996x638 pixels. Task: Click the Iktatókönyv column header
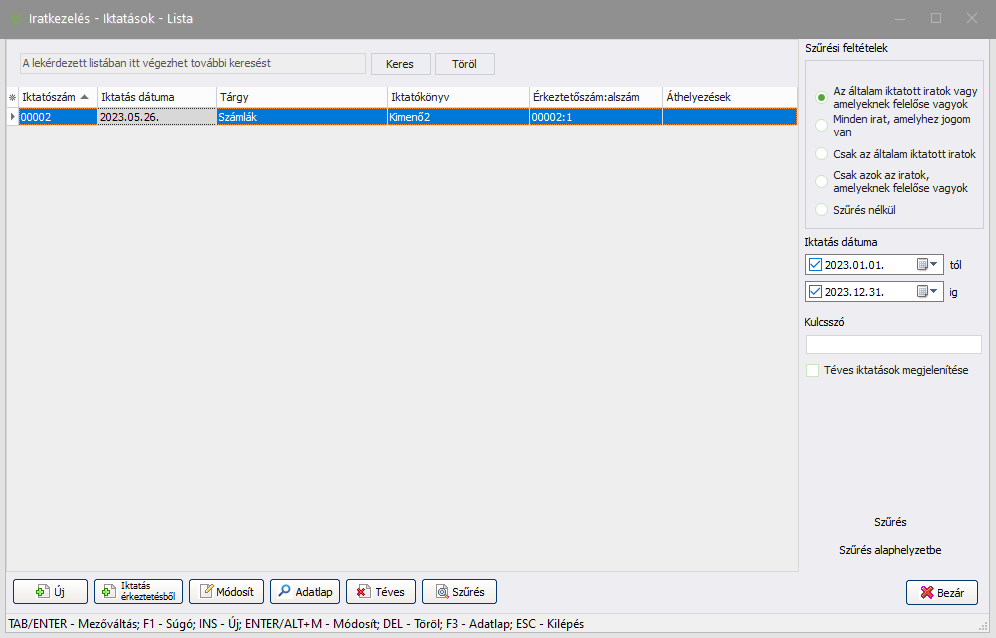(x=458, y=97)
